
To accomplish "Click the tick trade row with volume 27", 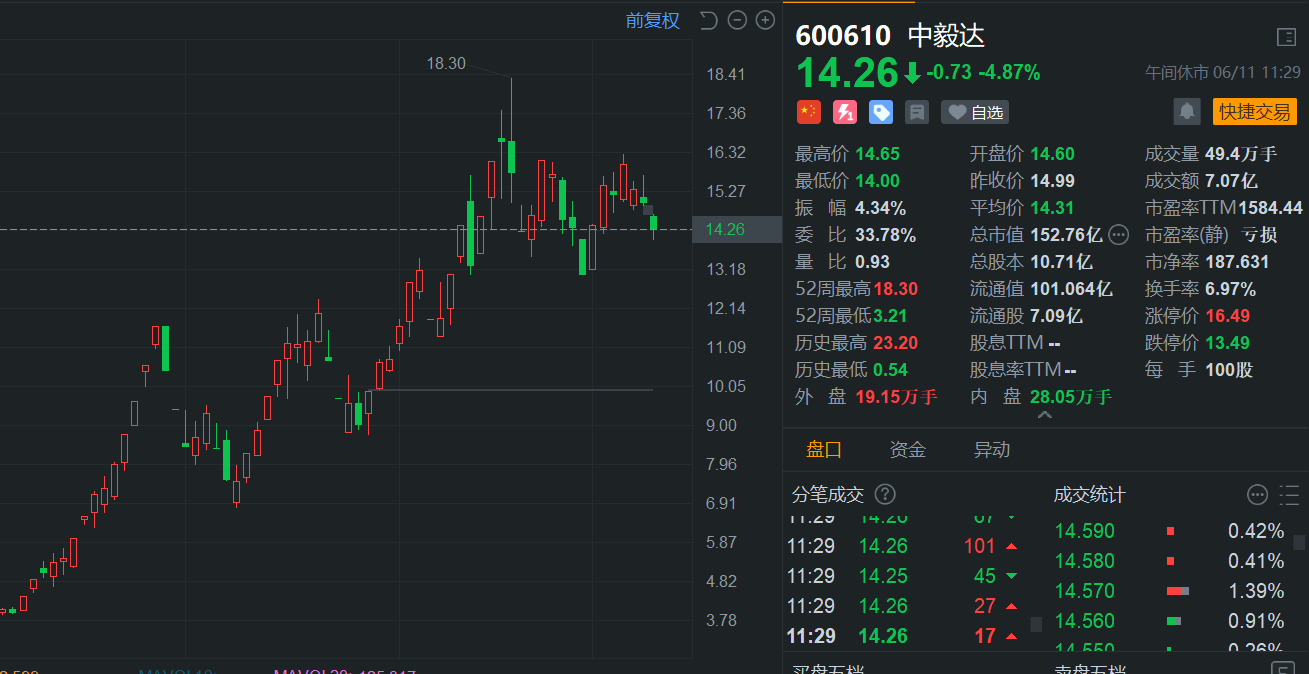I will click(905, 606).
